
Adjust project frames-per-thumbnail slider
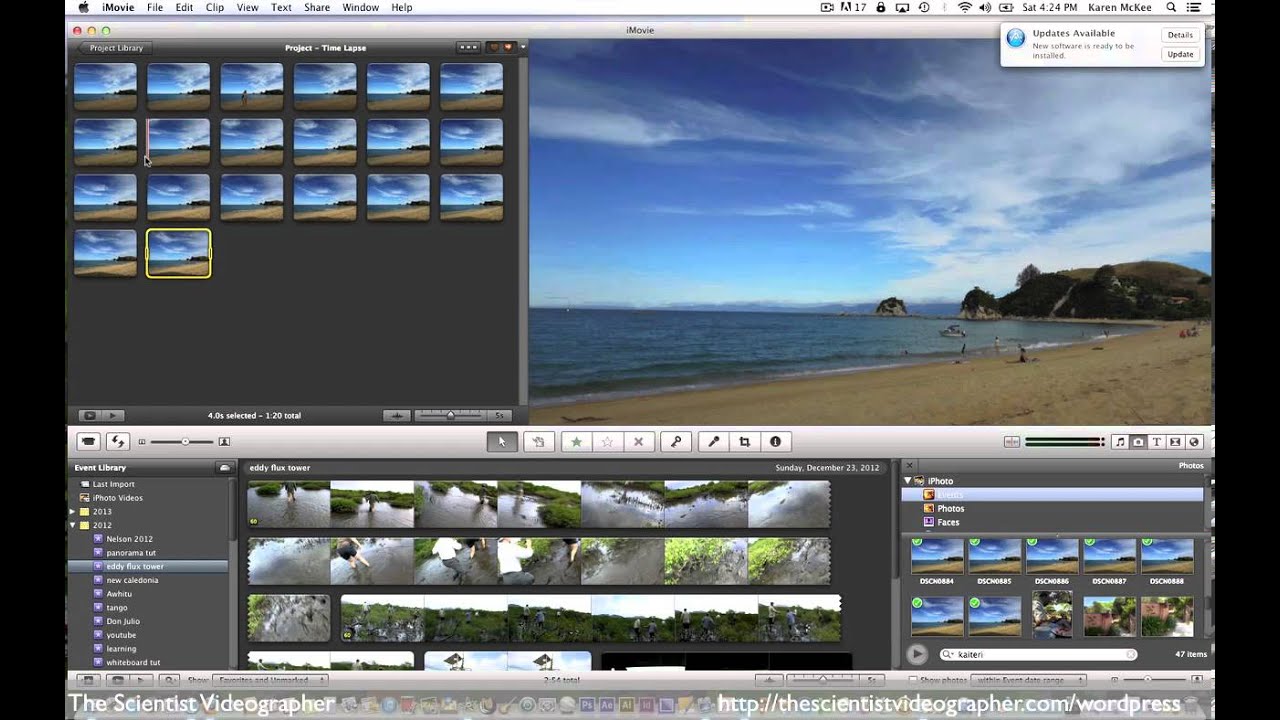[450, 415]
